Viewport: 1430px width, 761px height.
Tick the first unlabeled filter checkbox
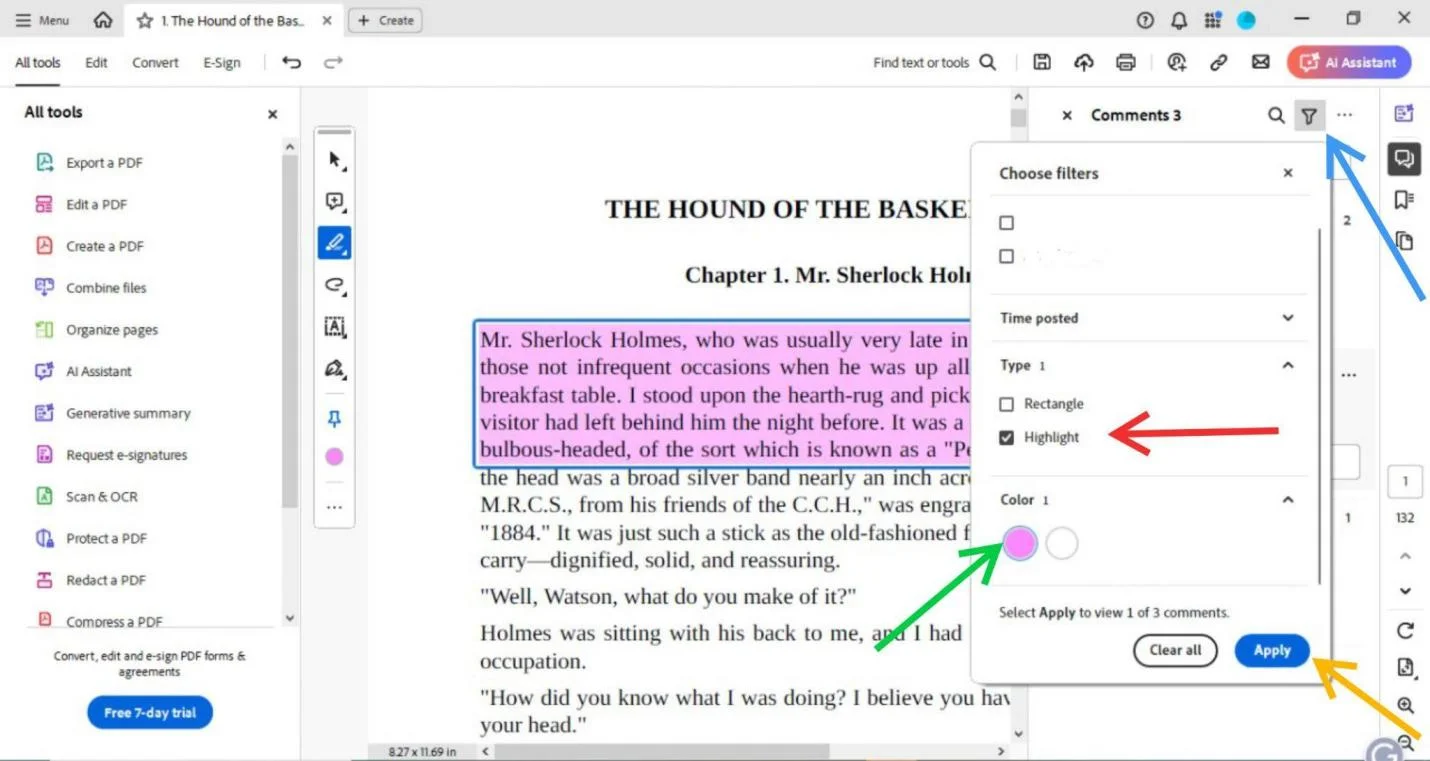tap(1007, 223)
